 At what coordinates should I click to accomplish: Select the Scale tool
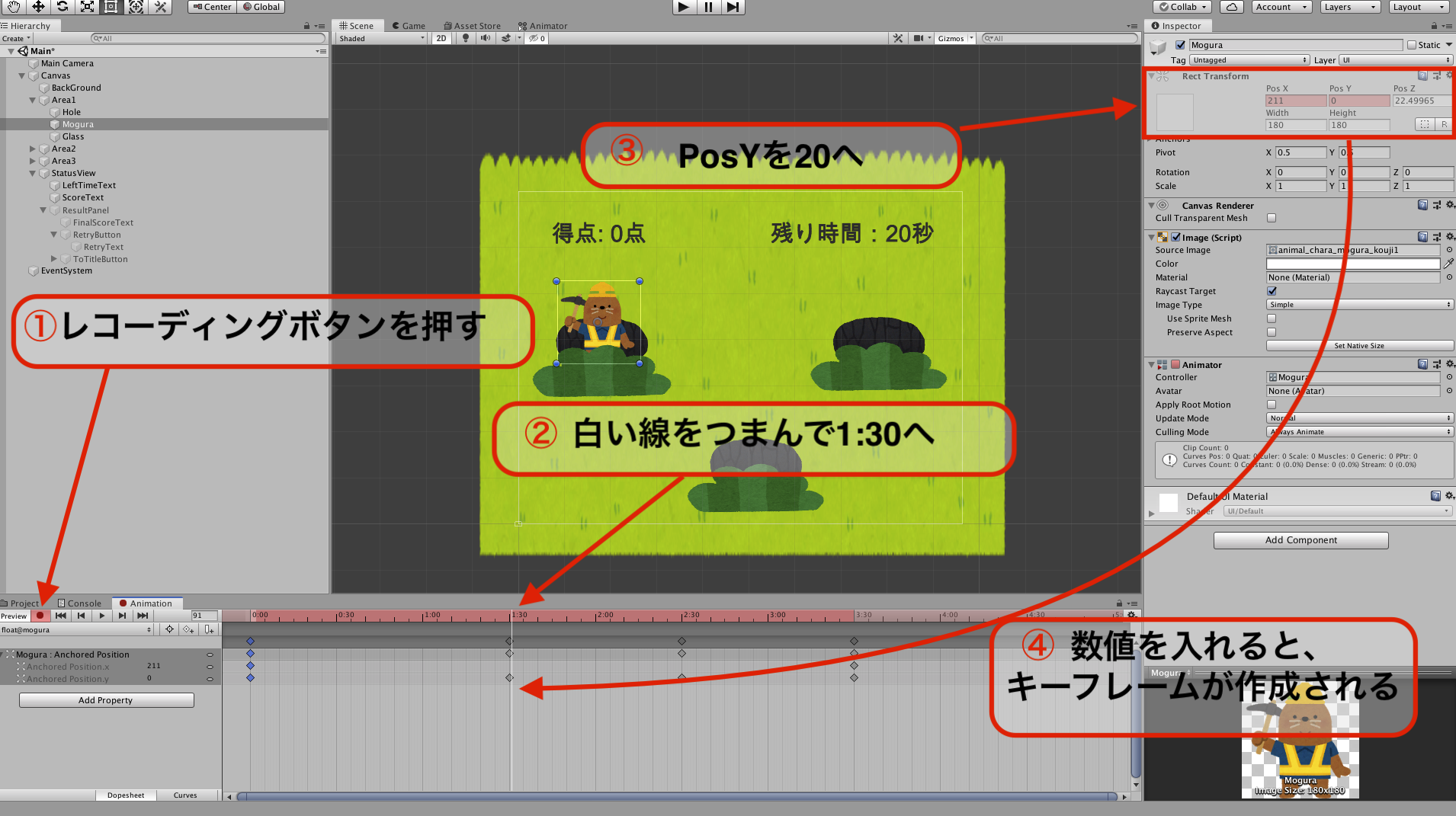[x=87, y=7]
